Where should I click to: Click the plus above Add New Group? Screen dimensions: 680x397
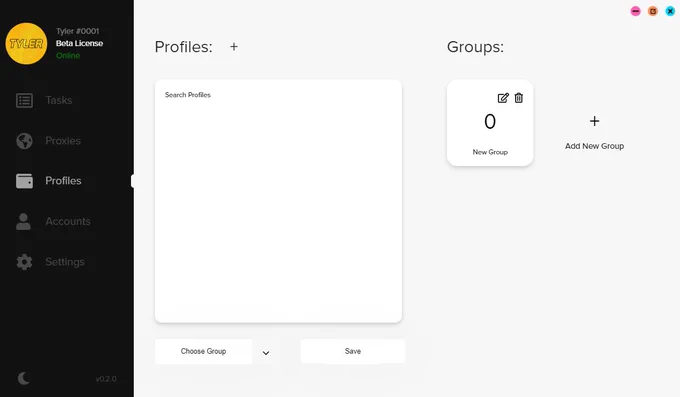click(x=595, y=121)
